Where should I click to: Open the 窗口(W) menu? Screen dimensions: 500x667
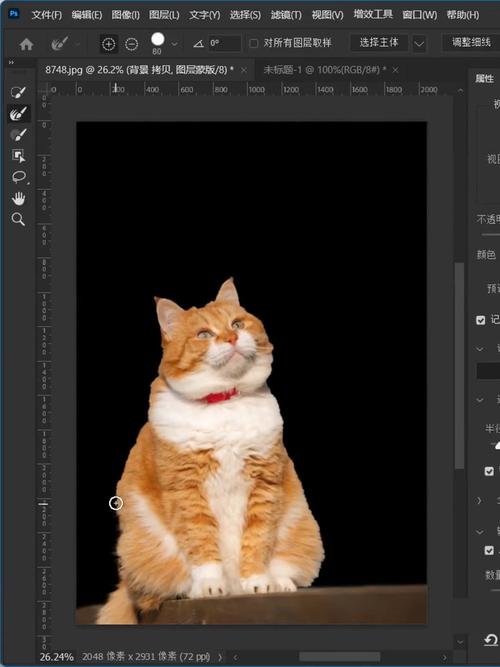pos(420,15)
